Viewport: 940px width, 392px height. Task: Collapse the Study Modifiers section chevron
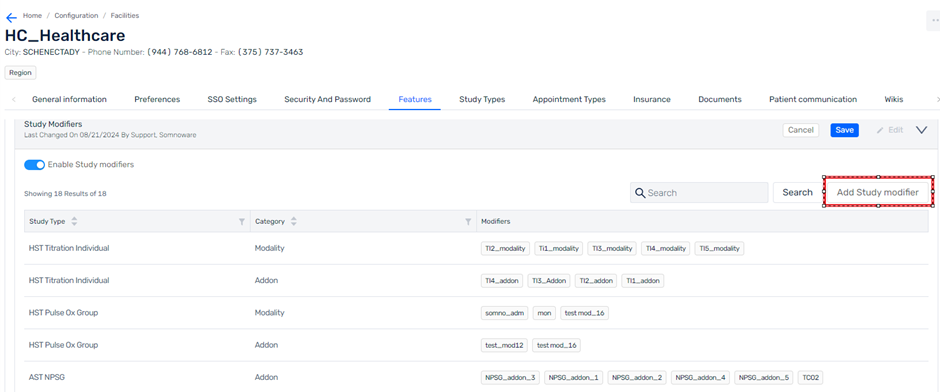(921, 130)
